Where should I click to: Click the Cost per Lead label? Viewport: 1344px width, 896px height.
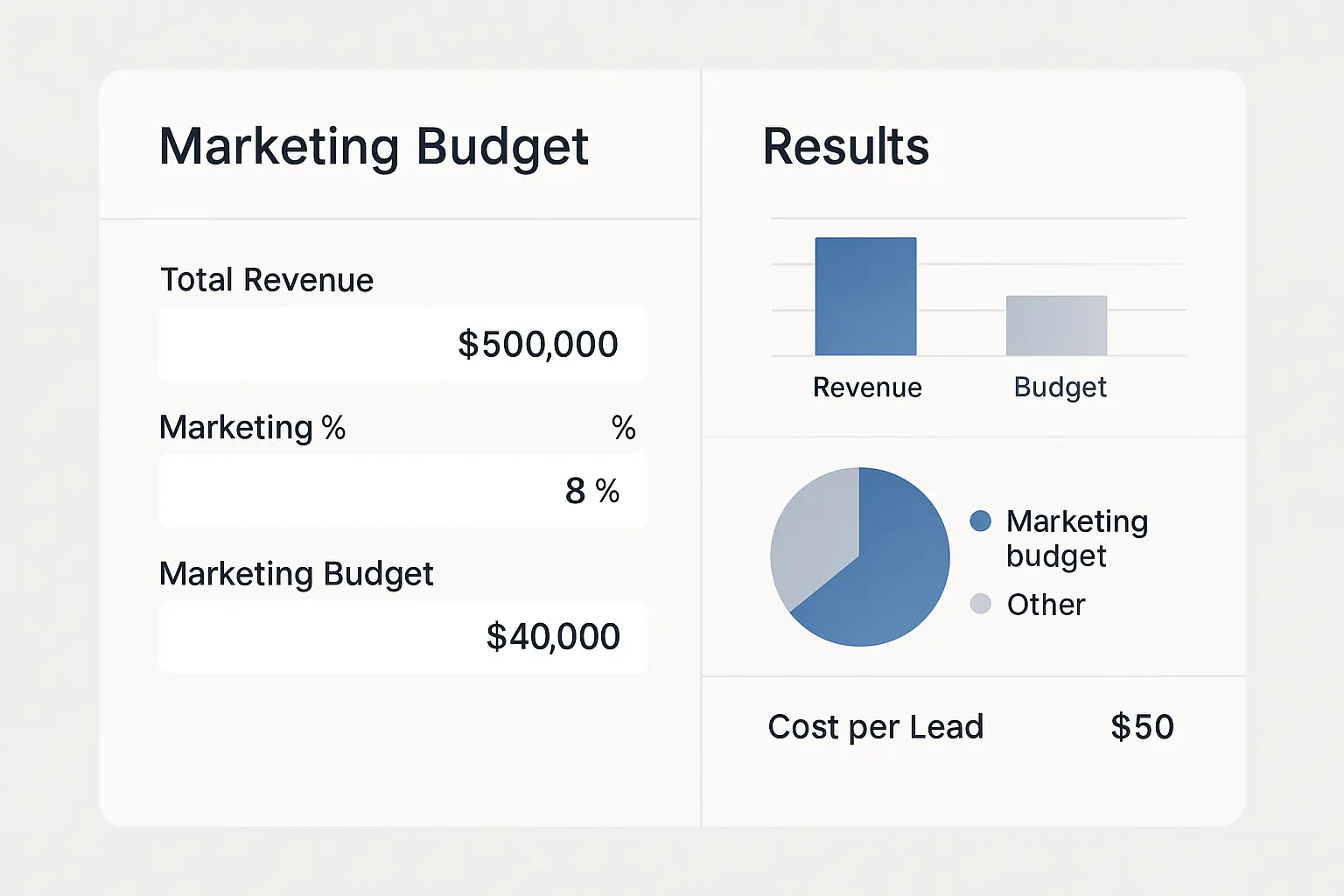[x=876, y=726]
